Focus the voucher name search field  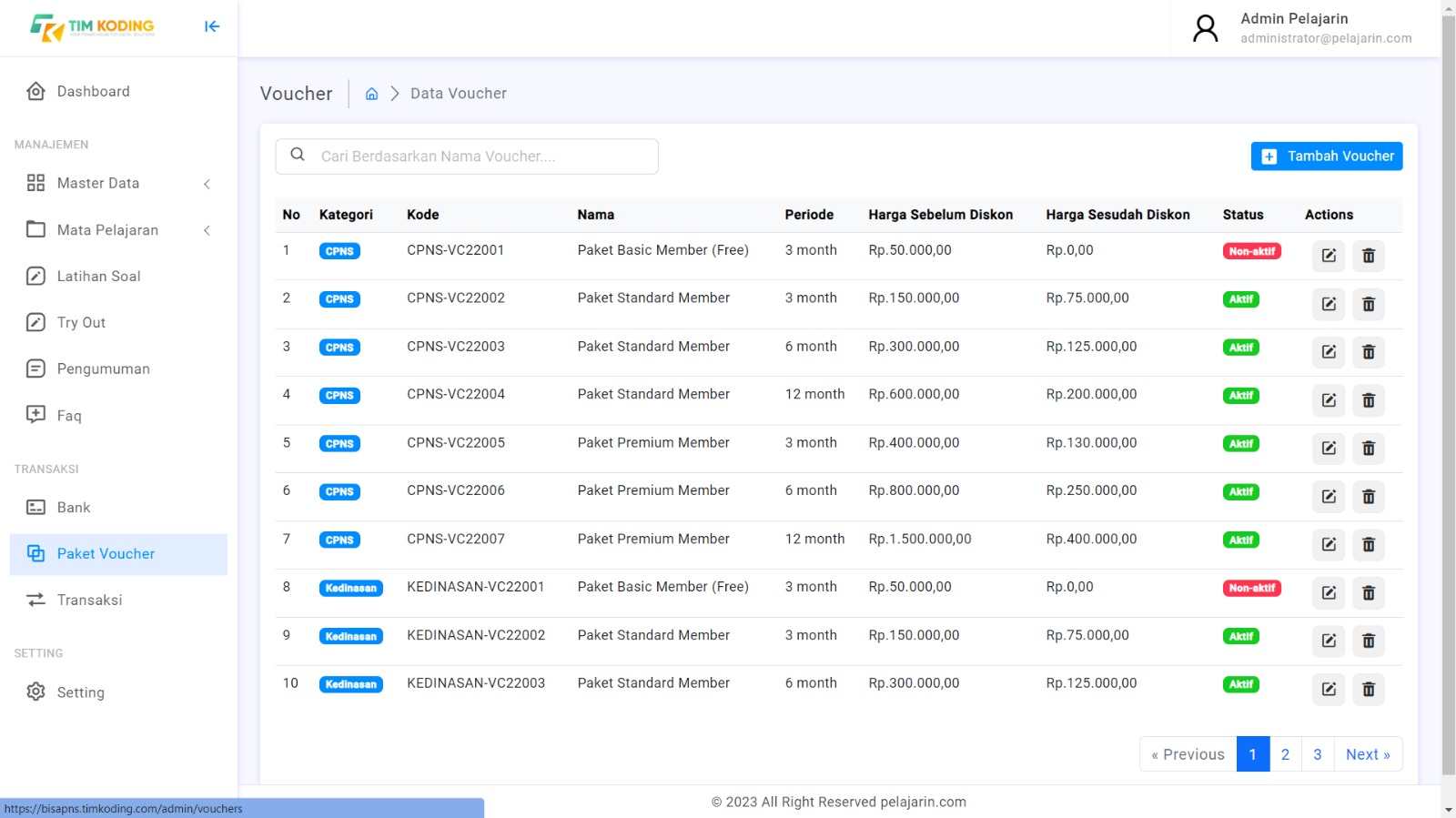point(467,157)
